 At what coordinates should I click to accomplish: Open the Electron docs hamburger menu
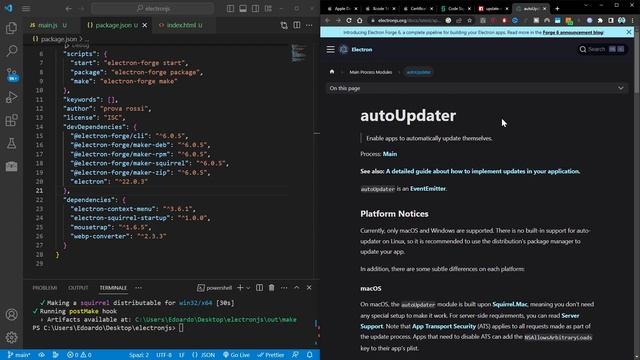click(331, 49)
